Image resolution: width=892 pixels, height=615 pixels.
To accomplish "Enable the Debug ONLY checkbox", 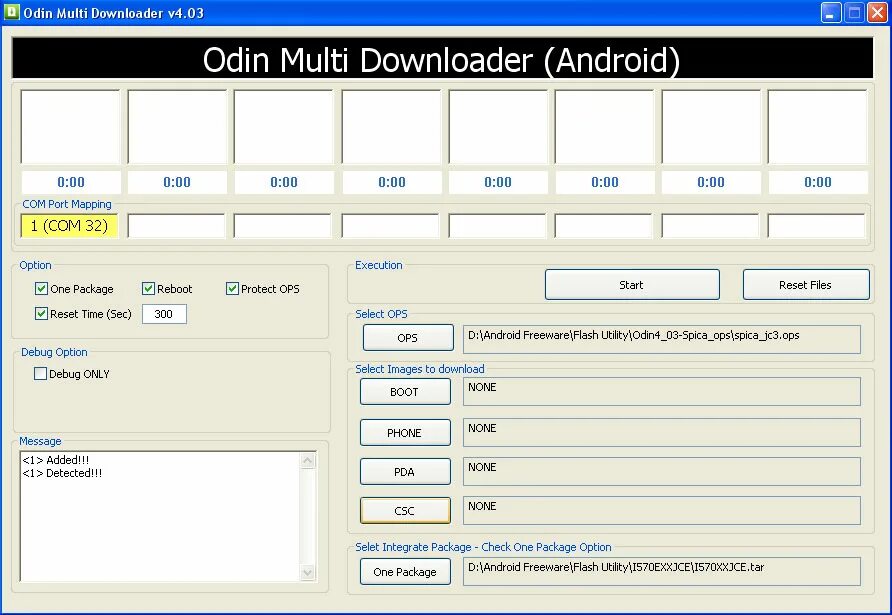I will (40, 374).
